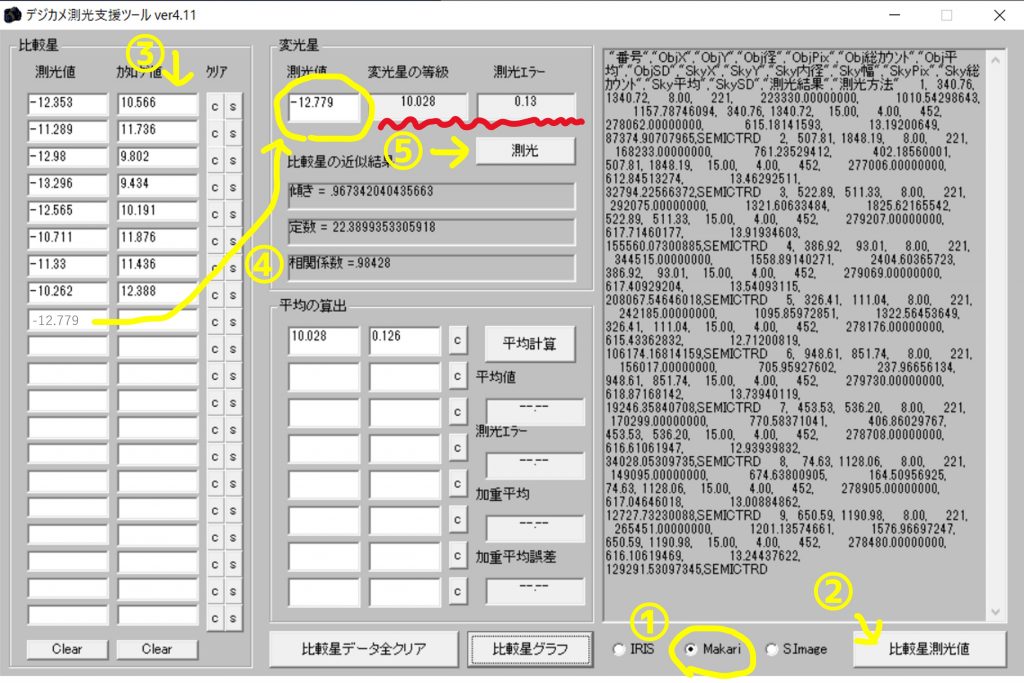Click the s button in the -11.289 row
The width and height of the screenshot is (1024, 683).
[x=232, y=133]
